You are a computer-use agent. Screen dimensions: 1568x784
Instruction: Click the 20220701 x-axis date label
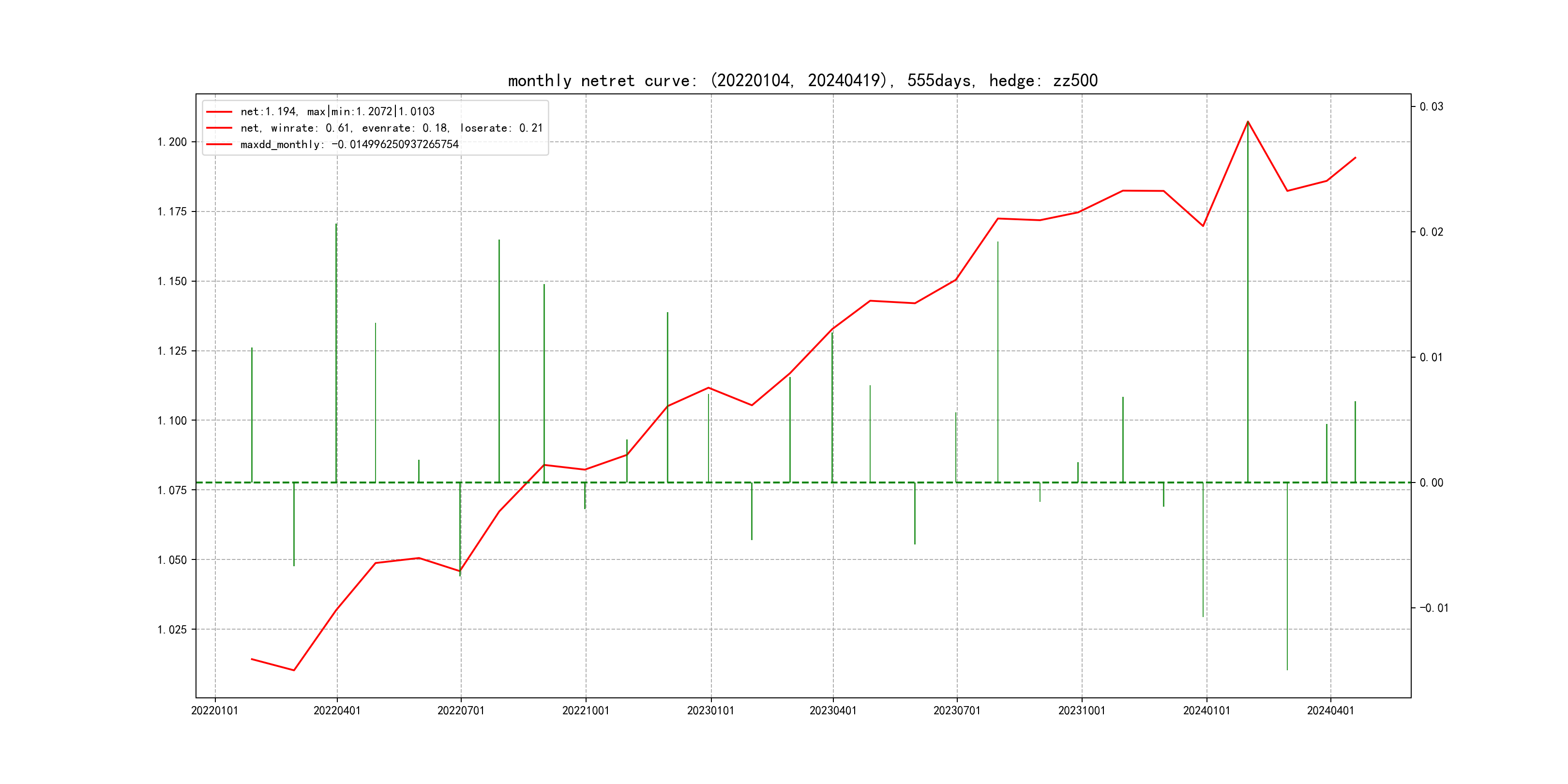(461, 710)
